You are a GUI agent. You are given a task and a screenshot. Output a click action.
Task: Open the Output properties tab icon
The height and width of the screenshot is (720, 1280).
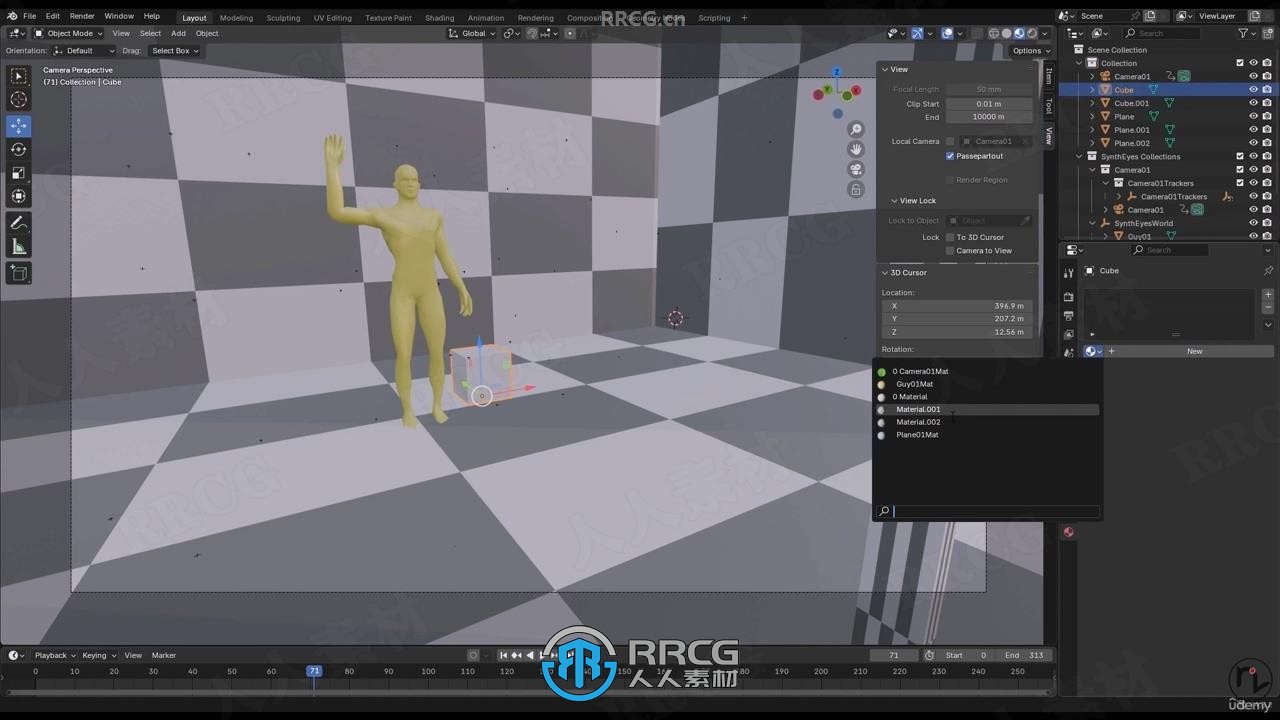(1068, 316)
